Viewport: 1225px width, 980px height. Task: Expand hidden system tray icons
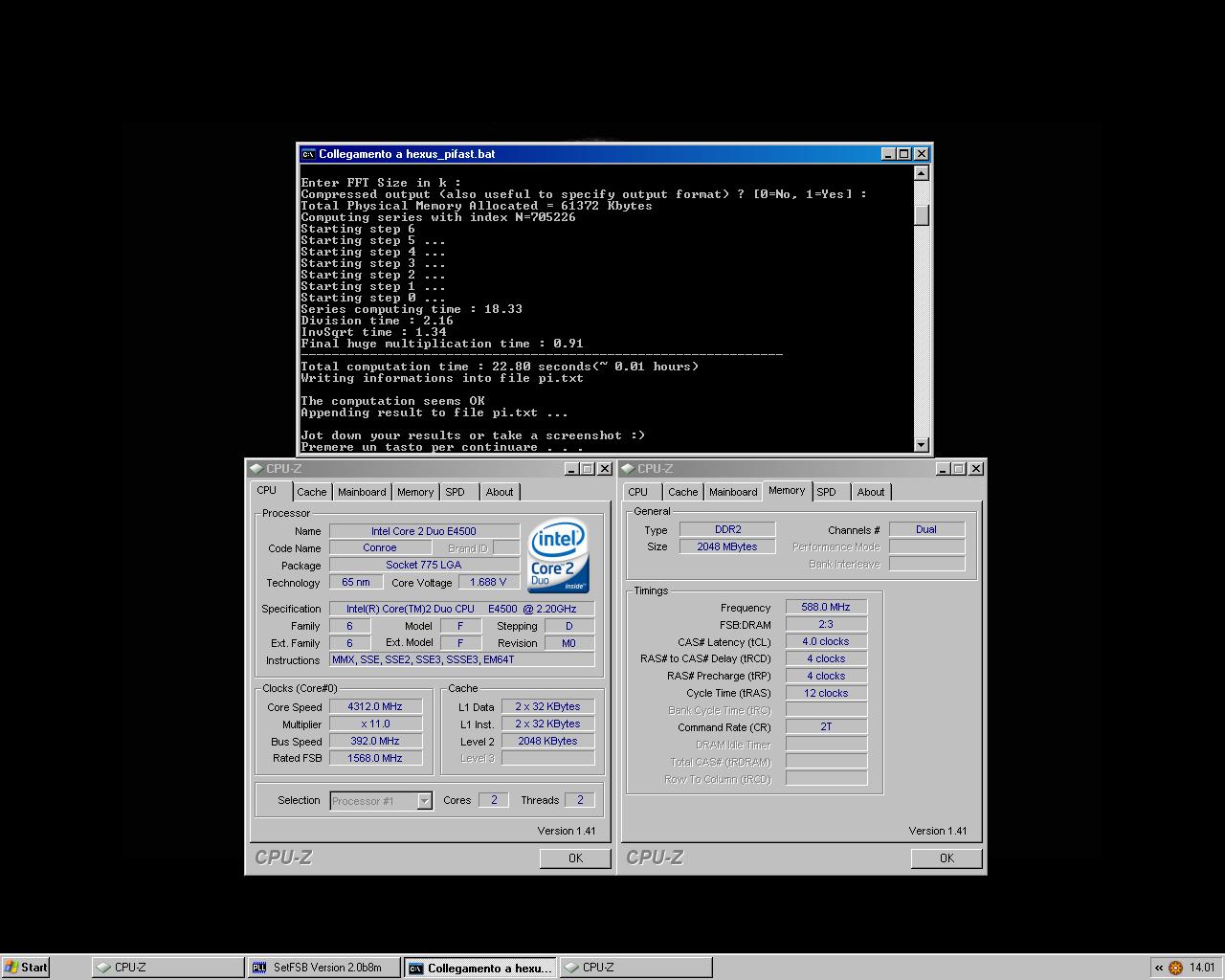point(1159,968)
